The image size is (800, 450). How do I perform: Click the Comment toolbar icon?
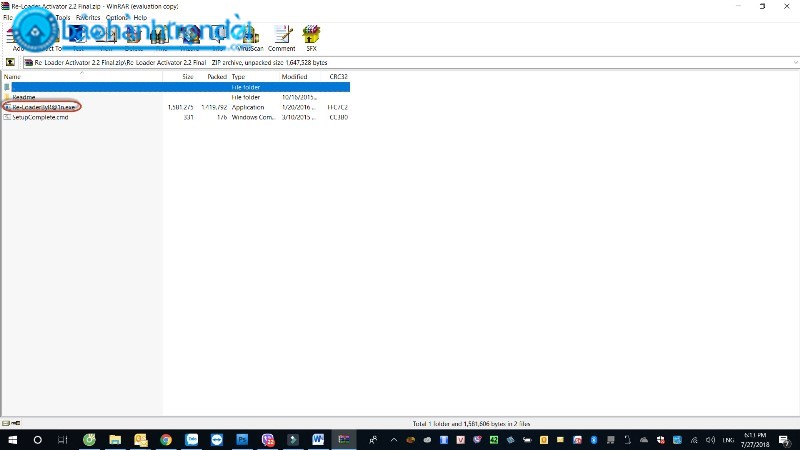[x=282, y=38]
